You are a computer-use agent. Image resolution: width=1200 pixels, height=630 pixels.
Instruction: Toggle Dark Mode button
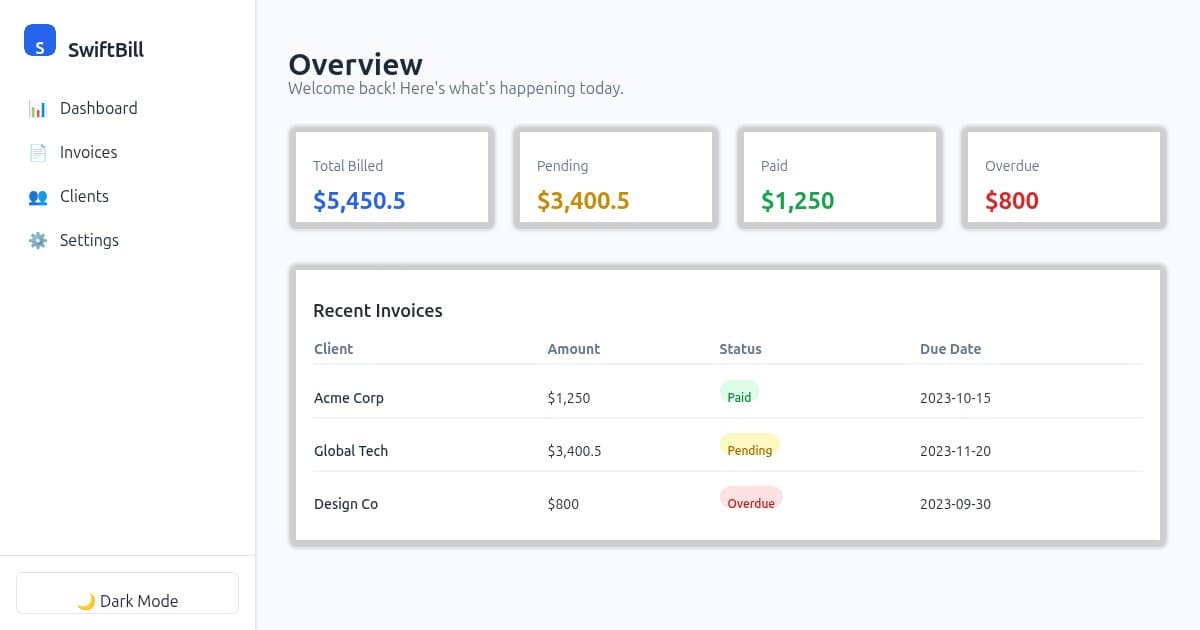tap(128, 593)
